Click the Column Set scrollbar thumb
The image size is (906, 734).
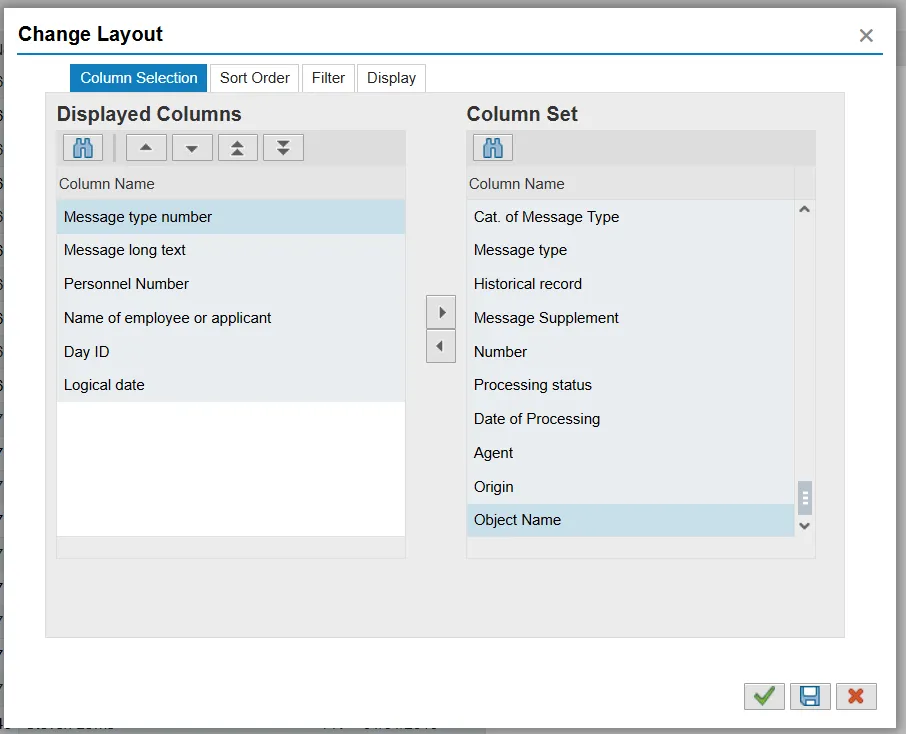click(x=805, y=498)
